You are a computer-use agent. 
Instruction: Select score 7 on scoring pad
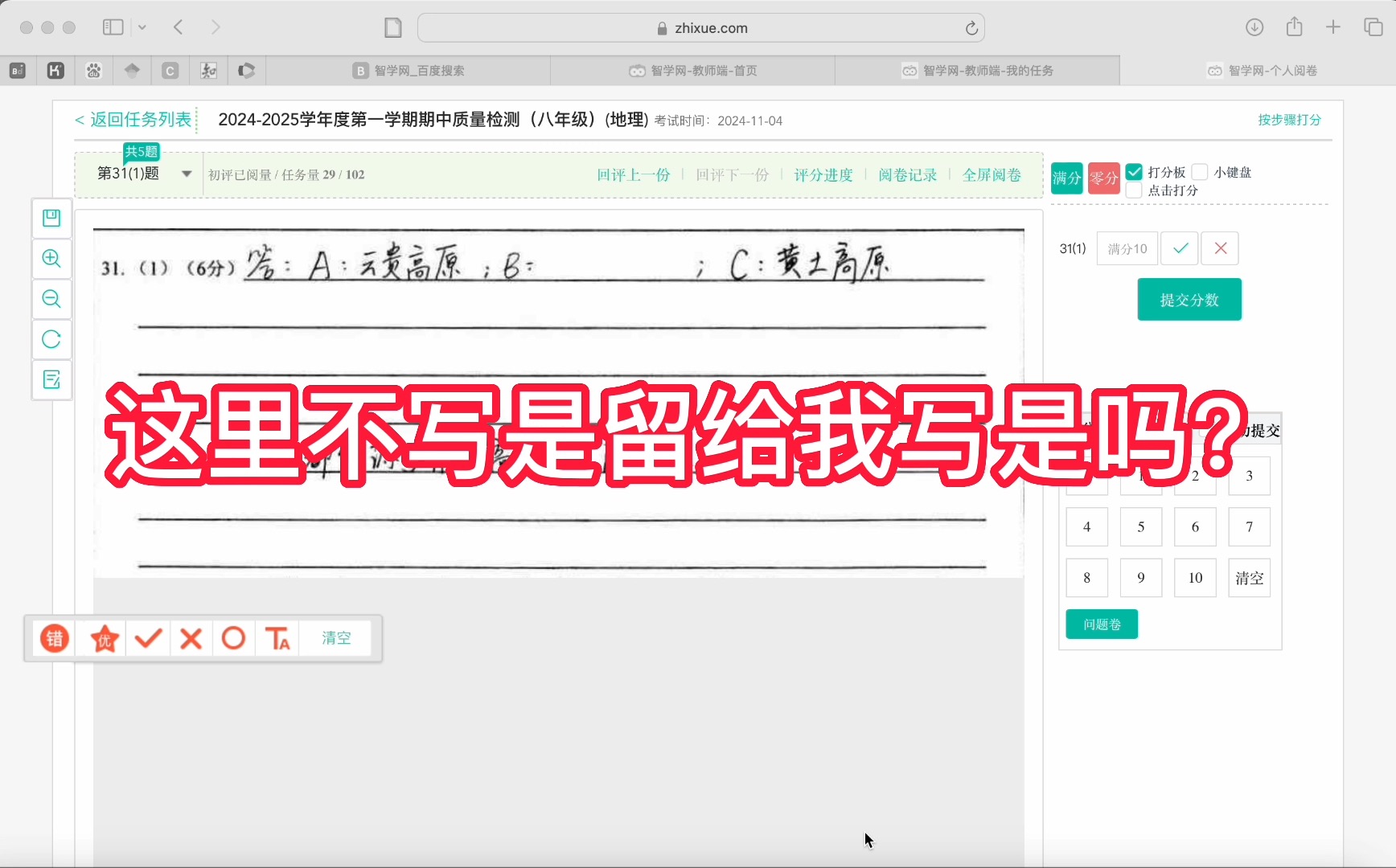1249,527
